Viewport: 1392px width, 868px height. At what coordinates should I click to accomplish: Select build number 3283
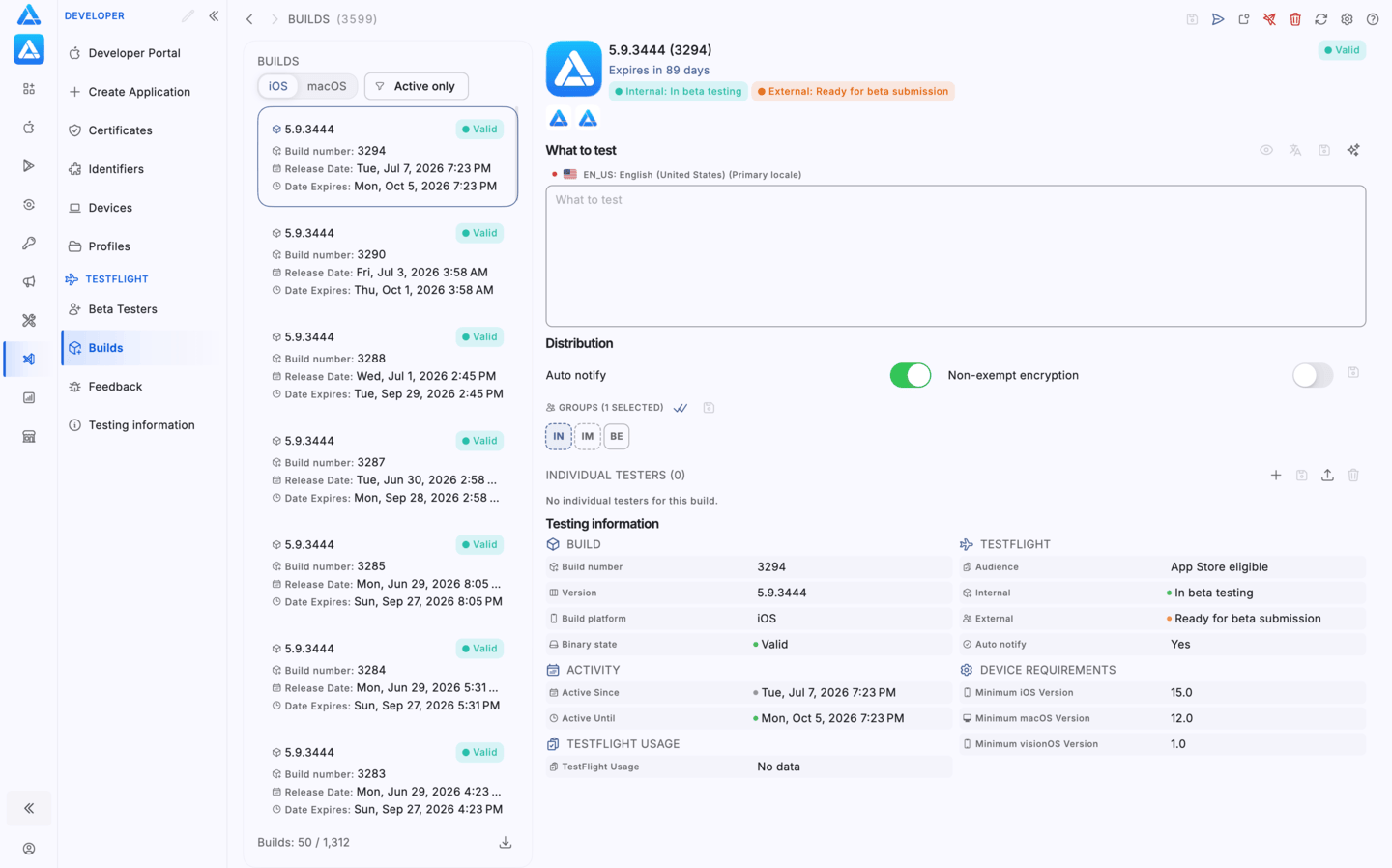(388, 781)
